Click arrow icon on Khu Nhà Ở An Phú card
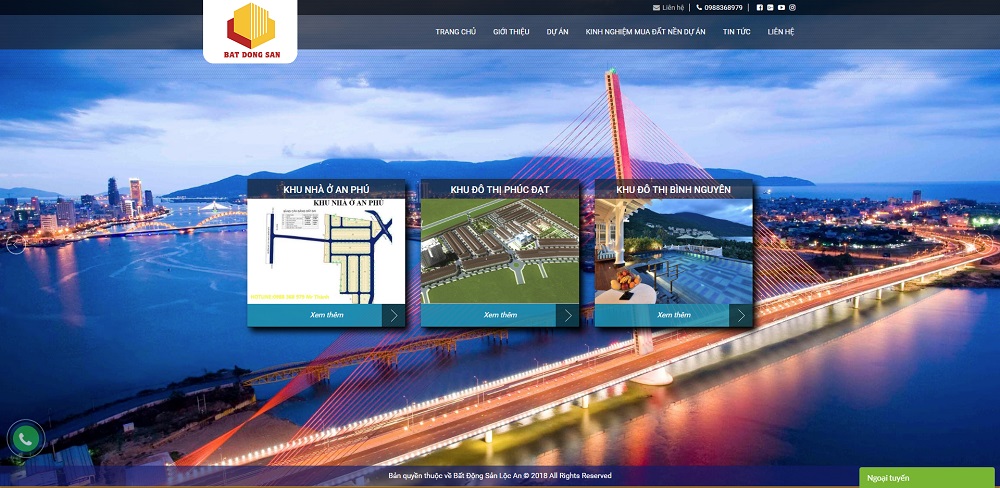 pos(393,315)
